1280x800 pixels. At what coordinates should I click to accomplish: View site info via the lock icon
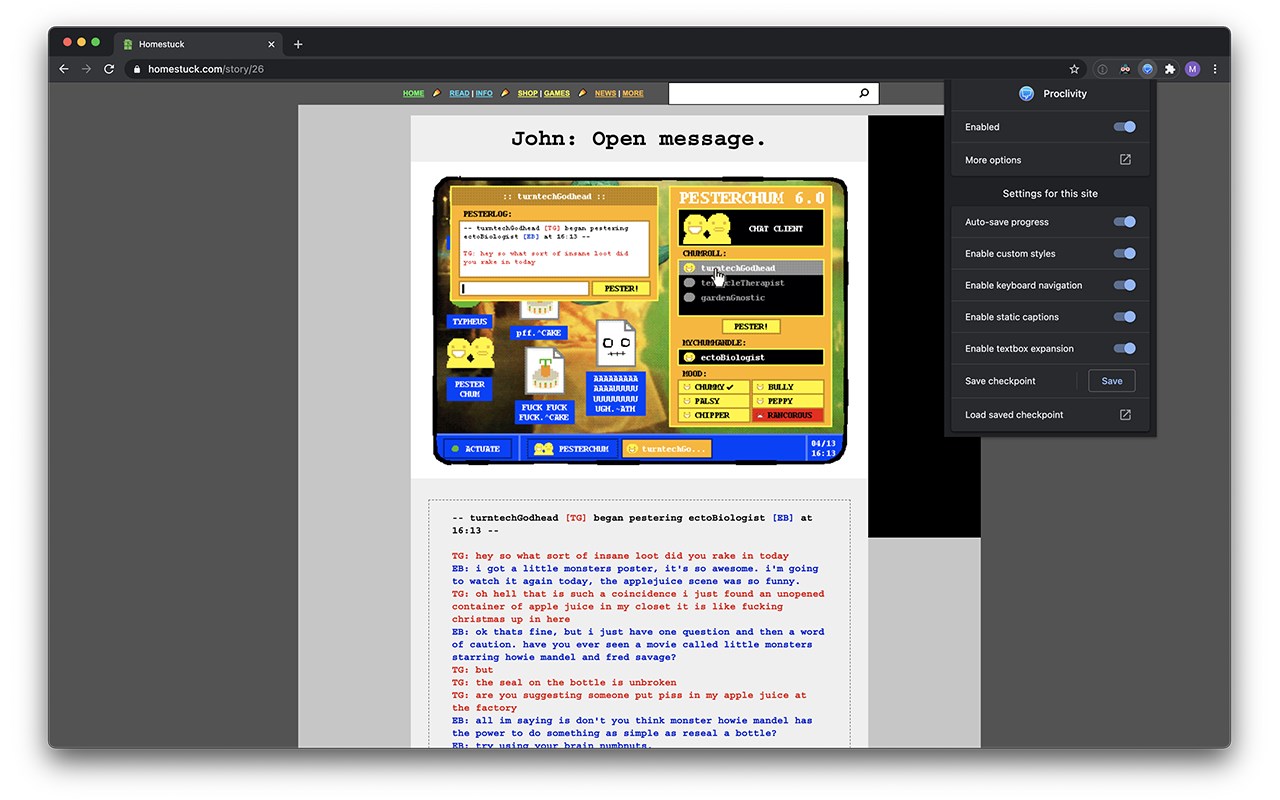[137, 69]
